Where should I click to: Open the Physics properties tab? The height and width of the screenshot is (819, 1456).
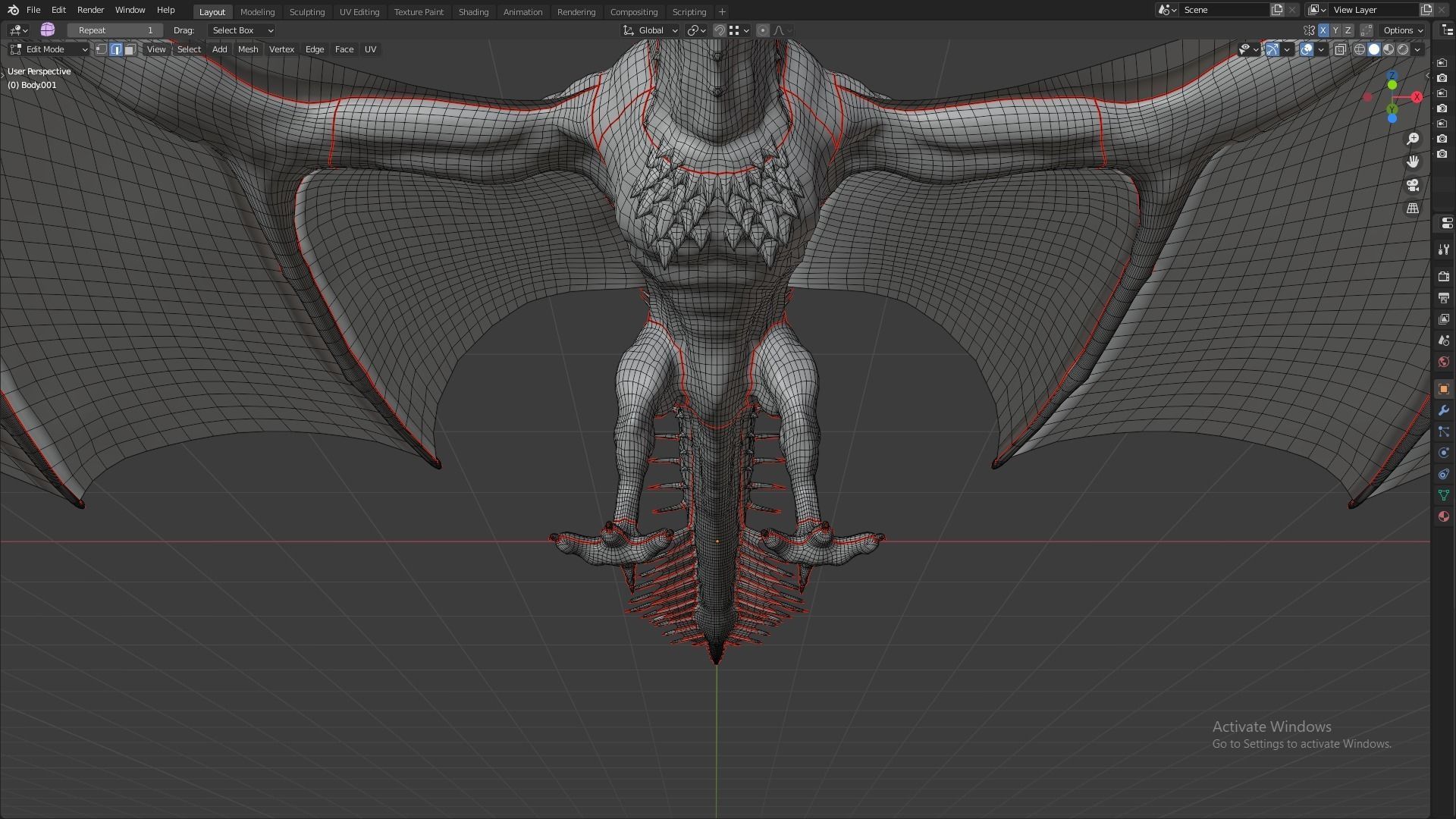click(x=1444, y=453)
